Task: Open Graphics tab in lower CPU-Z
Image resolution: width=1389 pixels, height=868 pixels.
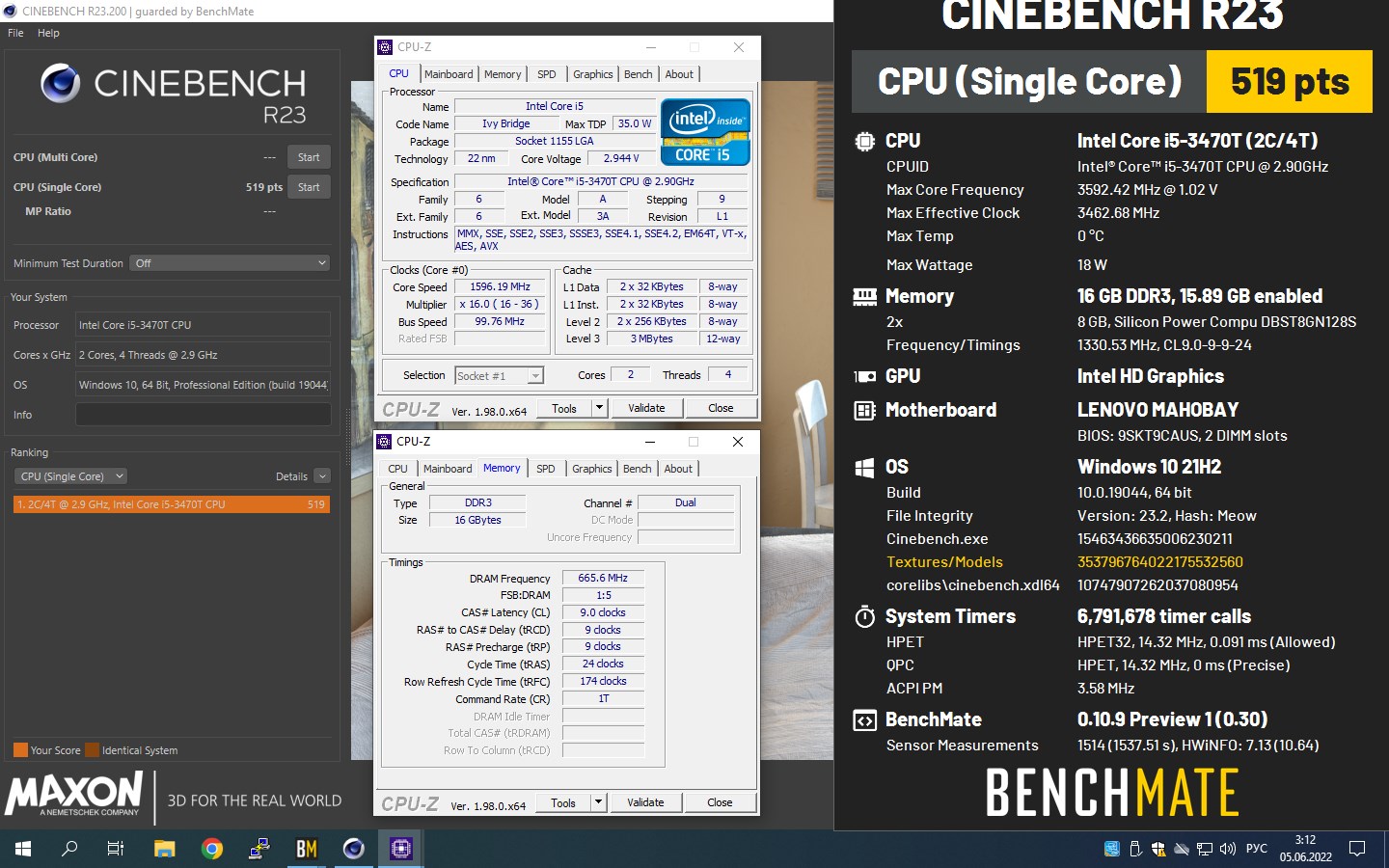Action: [592, 469]
